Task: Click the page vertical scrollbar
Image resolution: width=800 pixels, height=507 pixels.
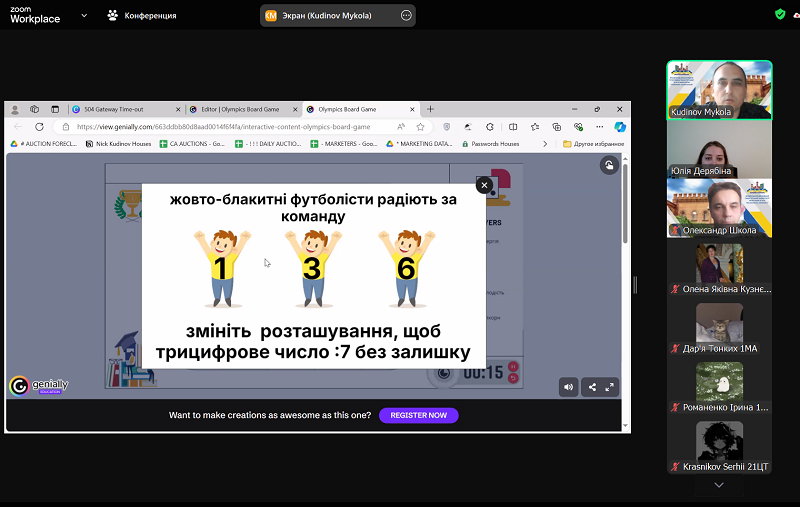Action: 625,204
